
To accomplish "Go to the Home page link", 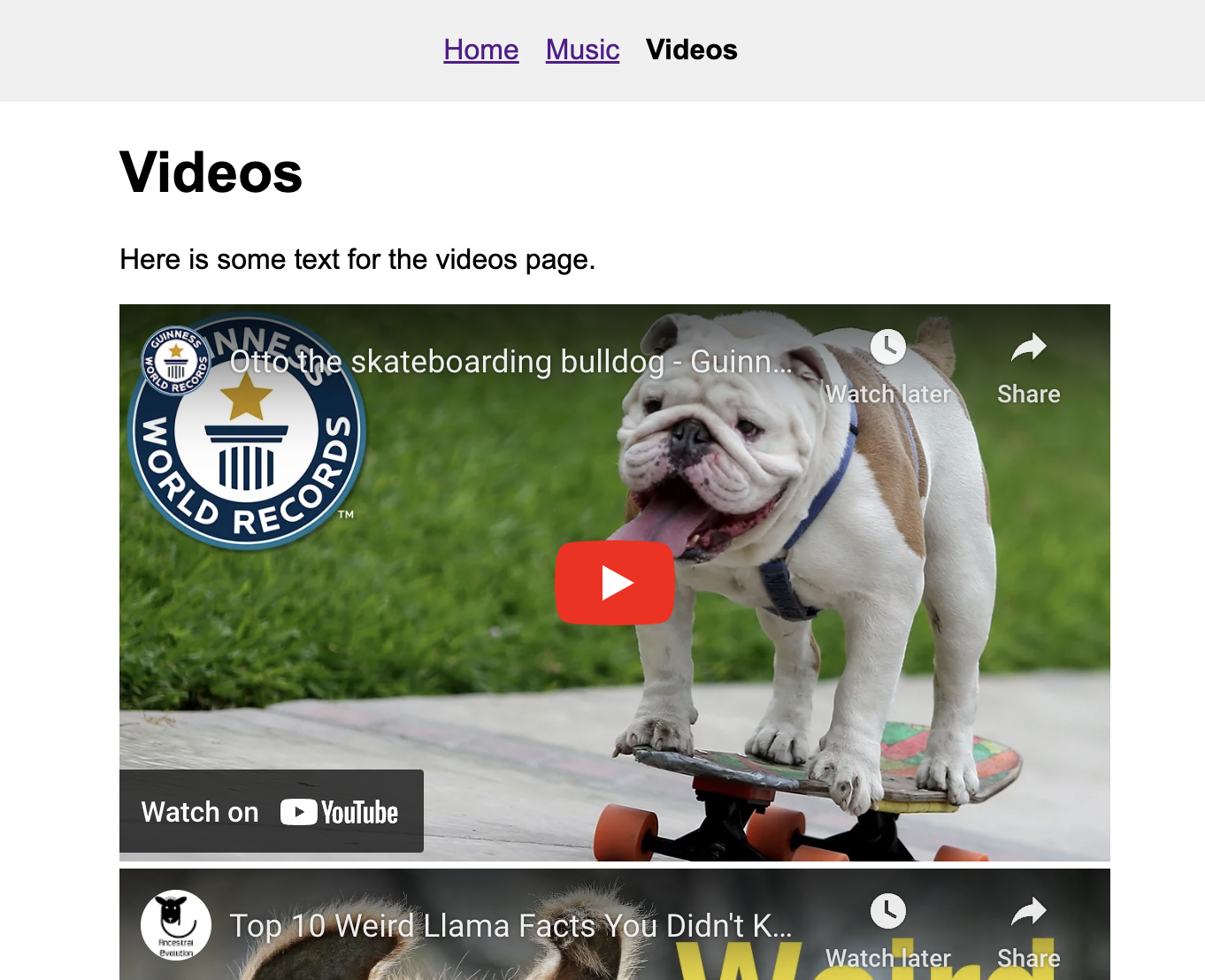I will tap(480, 50).
